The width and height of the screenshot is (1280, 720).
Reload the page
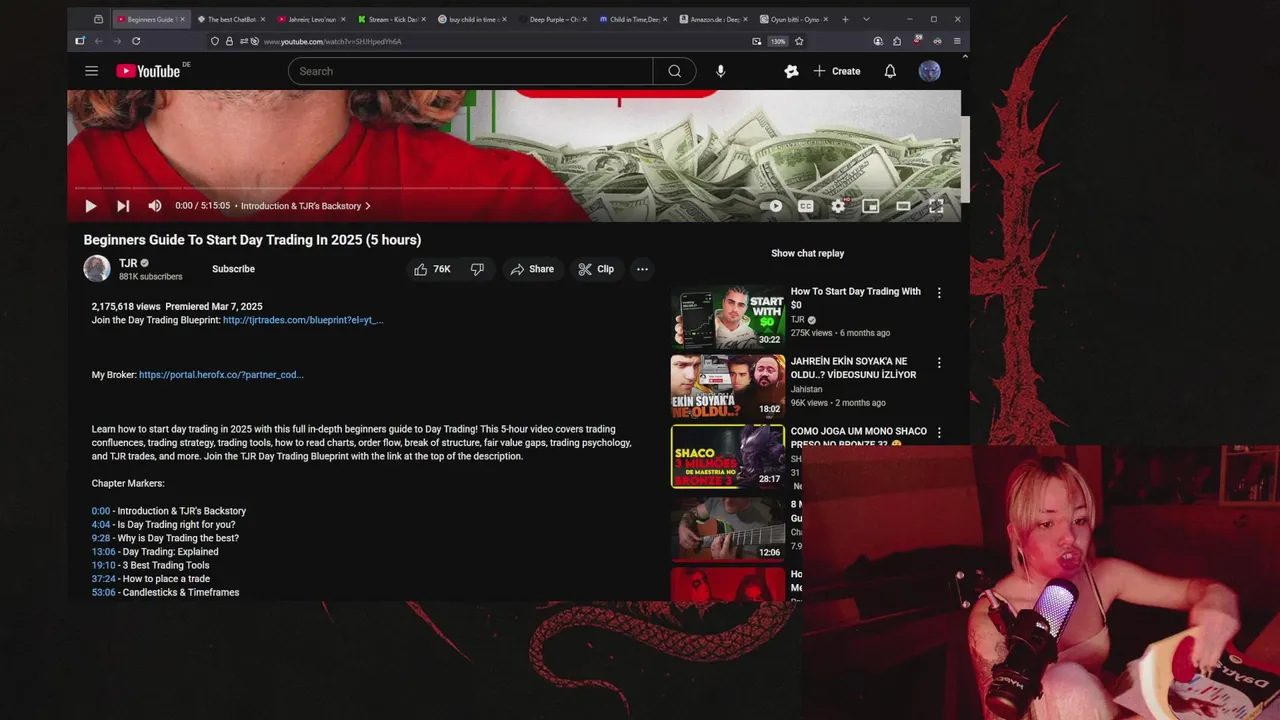tap(136, 41)
